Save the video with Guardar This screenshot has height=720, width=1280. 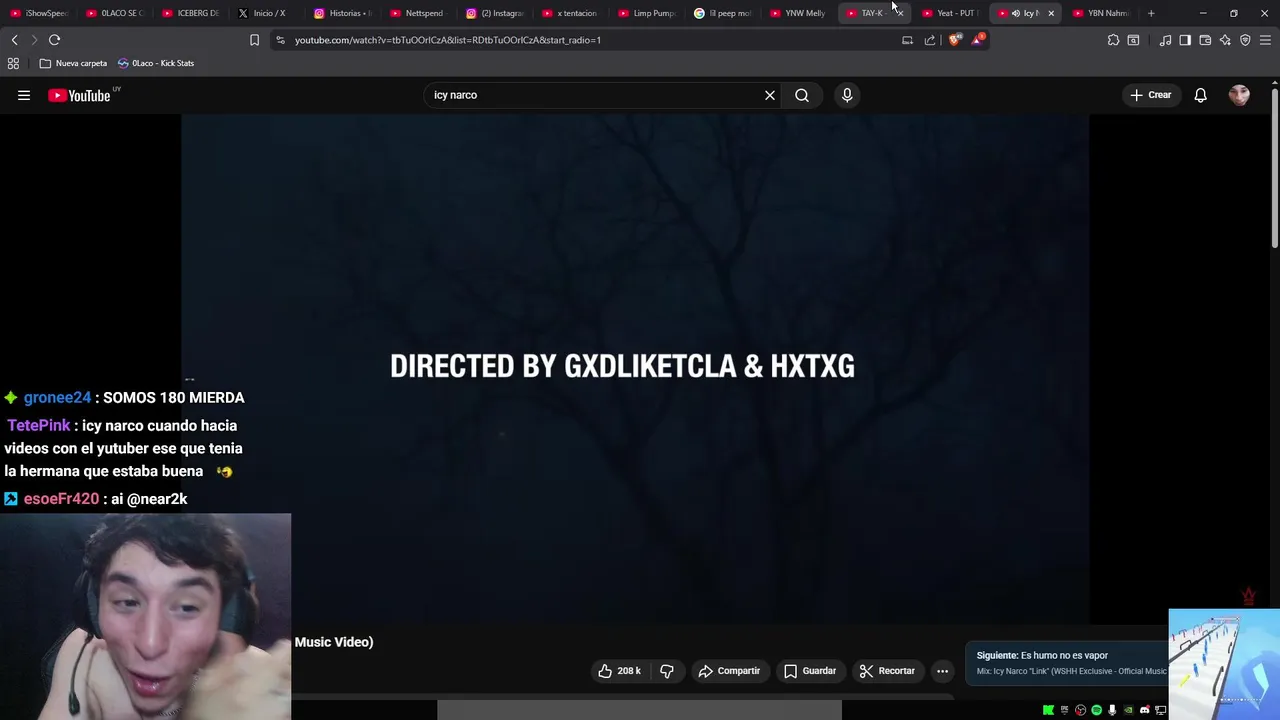[x=810, y=671]
